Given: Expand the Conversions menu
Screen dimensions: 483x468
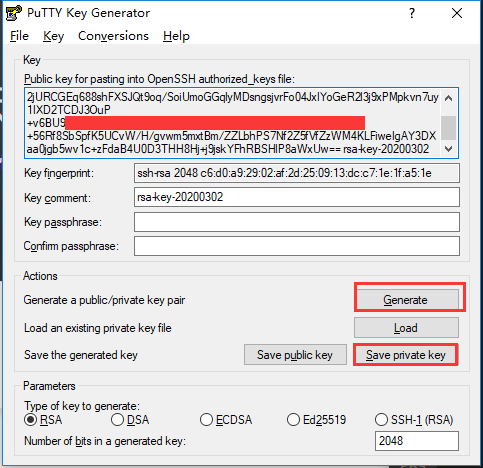Looking at the screenshot, I should [113, 36].
